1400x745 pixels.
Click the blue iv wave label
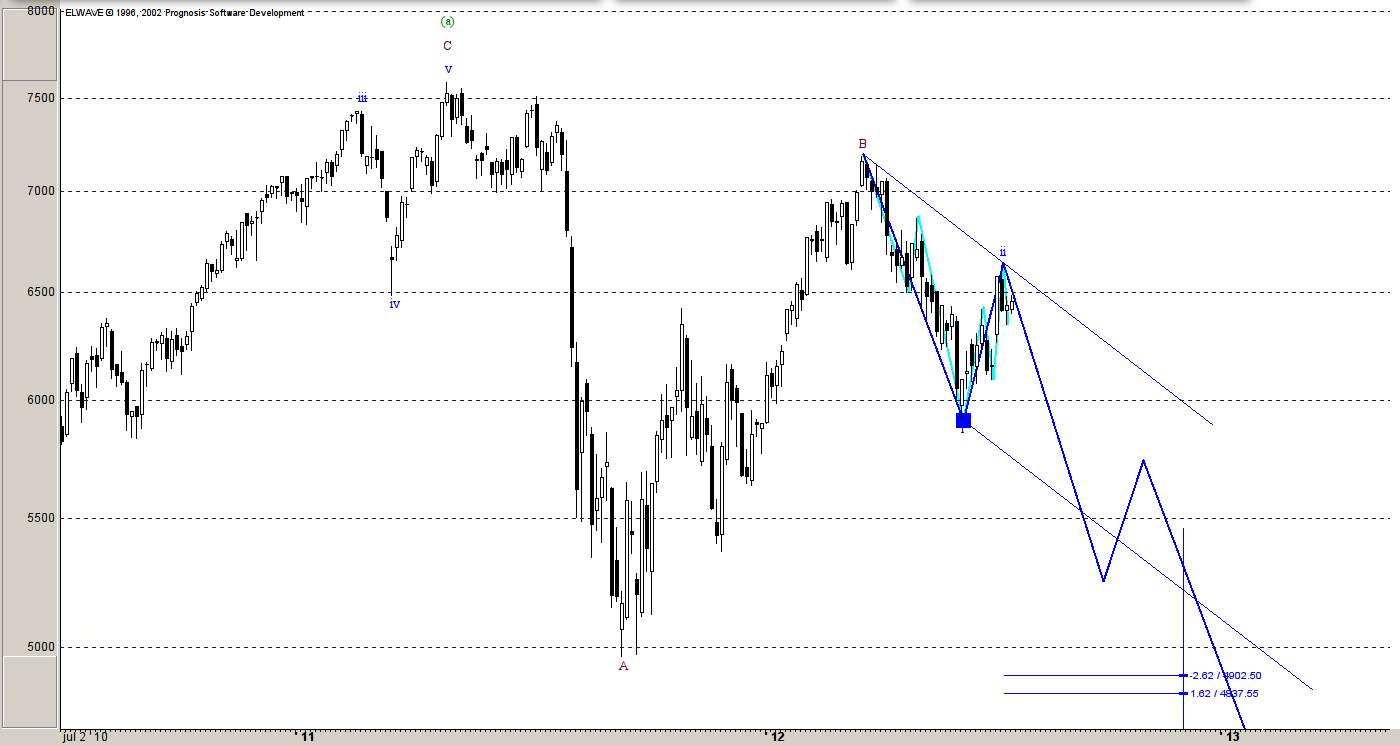395,304
